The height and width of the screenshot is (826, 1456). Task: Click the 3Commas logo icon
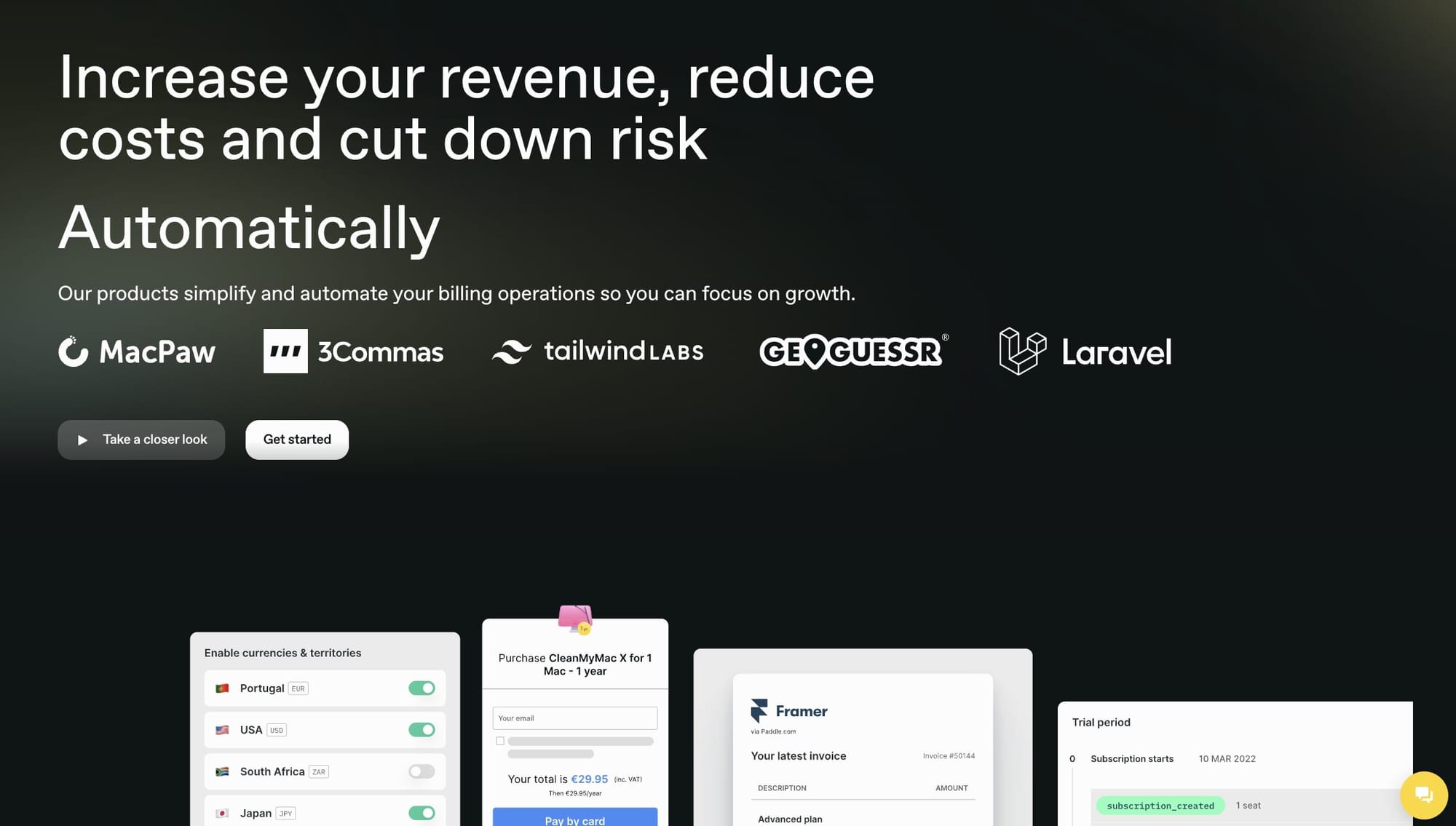[285, 350]
